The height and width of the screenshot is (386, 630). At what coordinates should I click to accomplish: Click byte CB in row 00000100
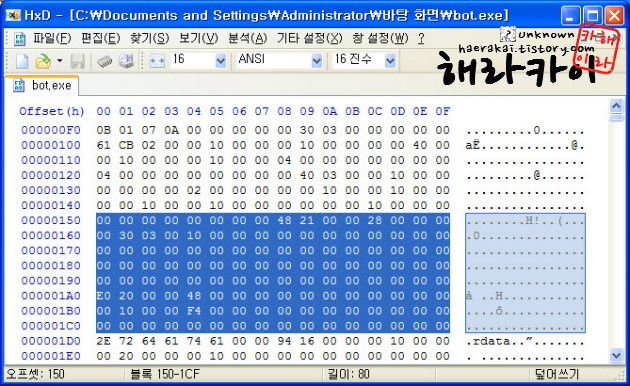[x=126, y=145]
